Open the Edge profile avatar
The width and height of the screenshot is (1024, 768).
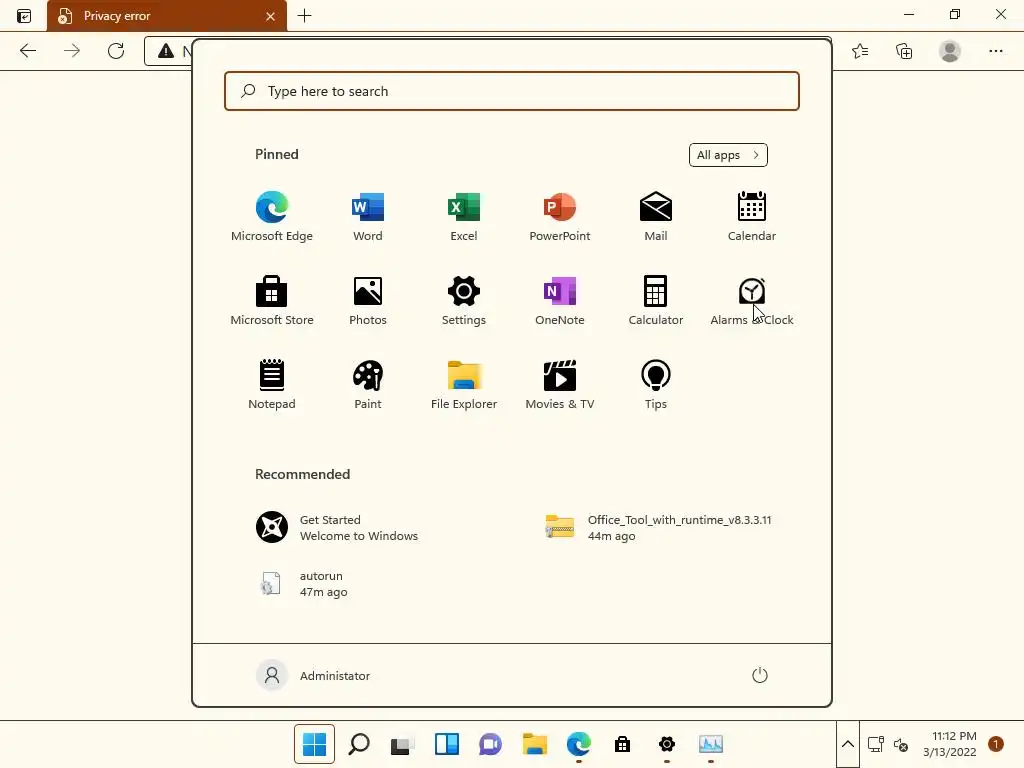tap(950, 51)
